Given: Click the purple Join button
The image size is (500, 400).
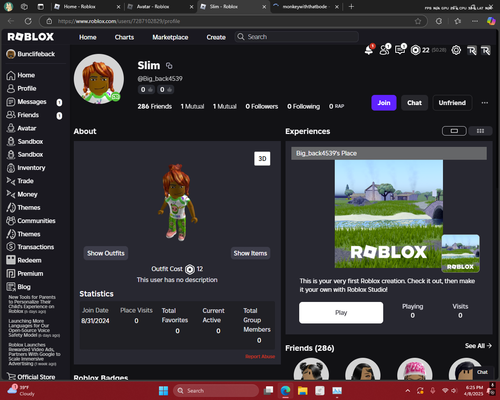Looking at the screenshot, I should pos(384,103).
